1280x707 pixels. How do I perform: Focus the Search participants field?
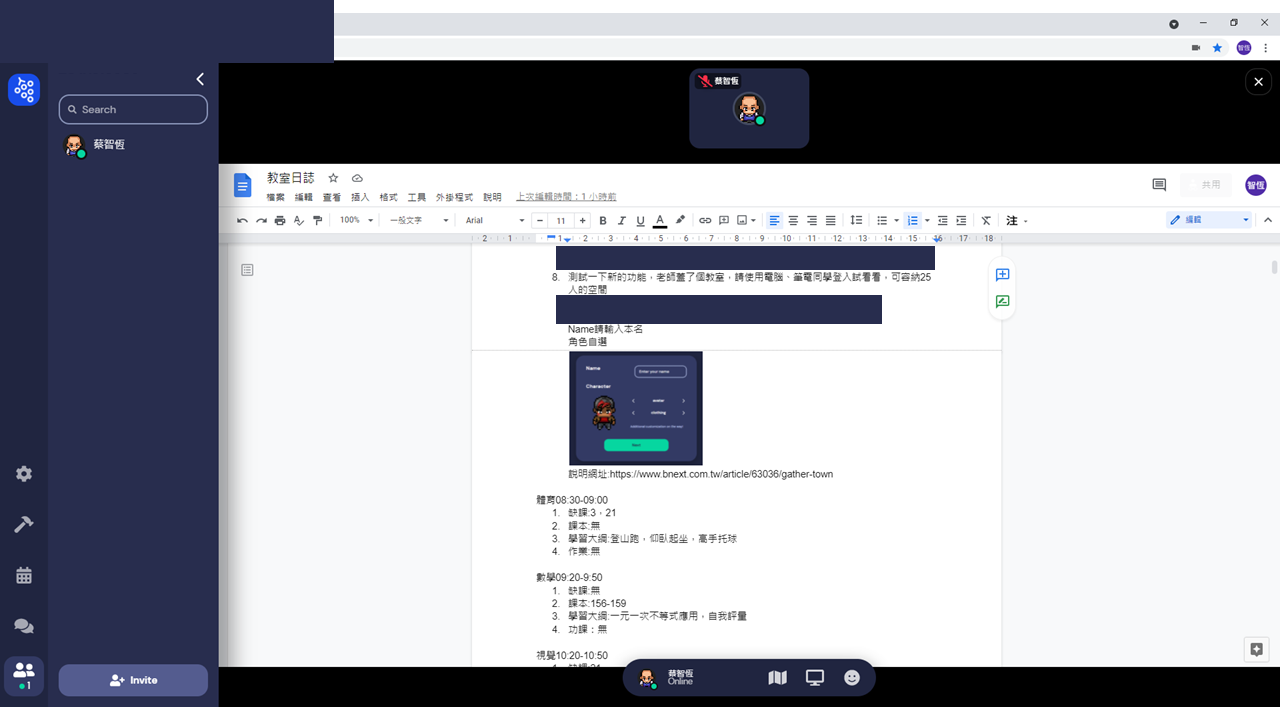pyautogui.click(x=133, y=110)
